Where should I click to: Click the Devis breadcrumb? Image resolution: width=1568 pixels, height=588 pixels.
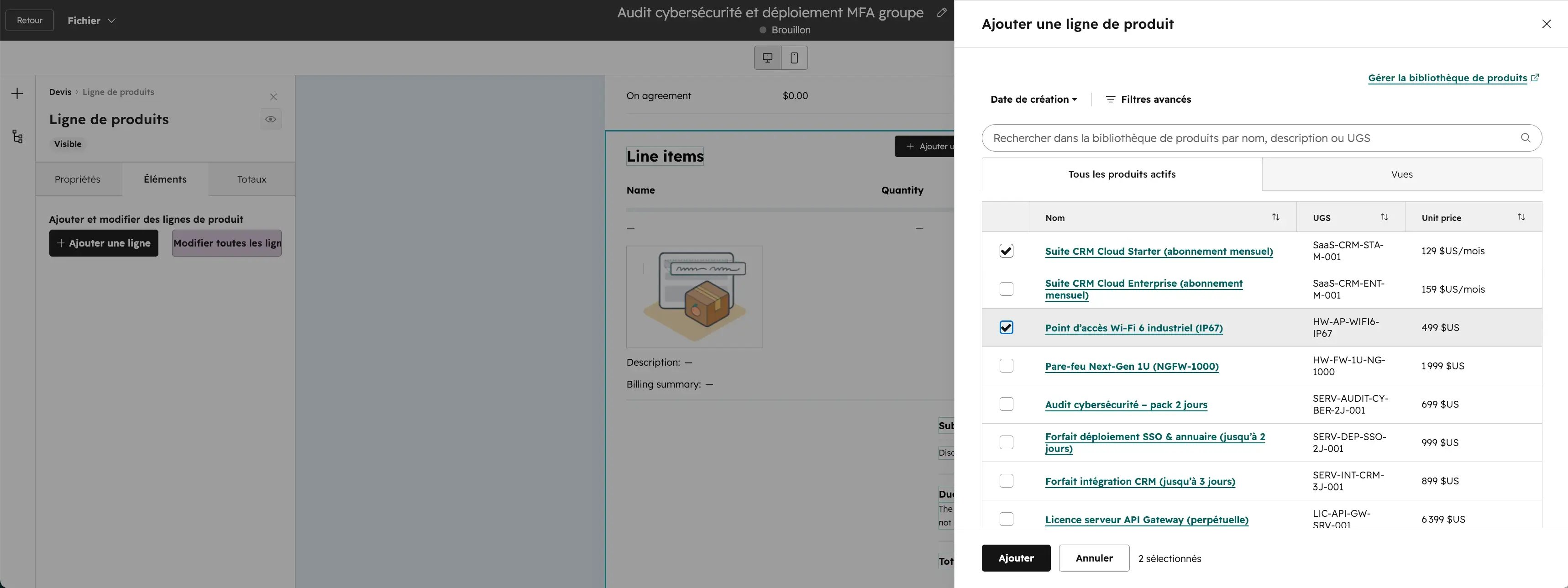tap(60, 92)
